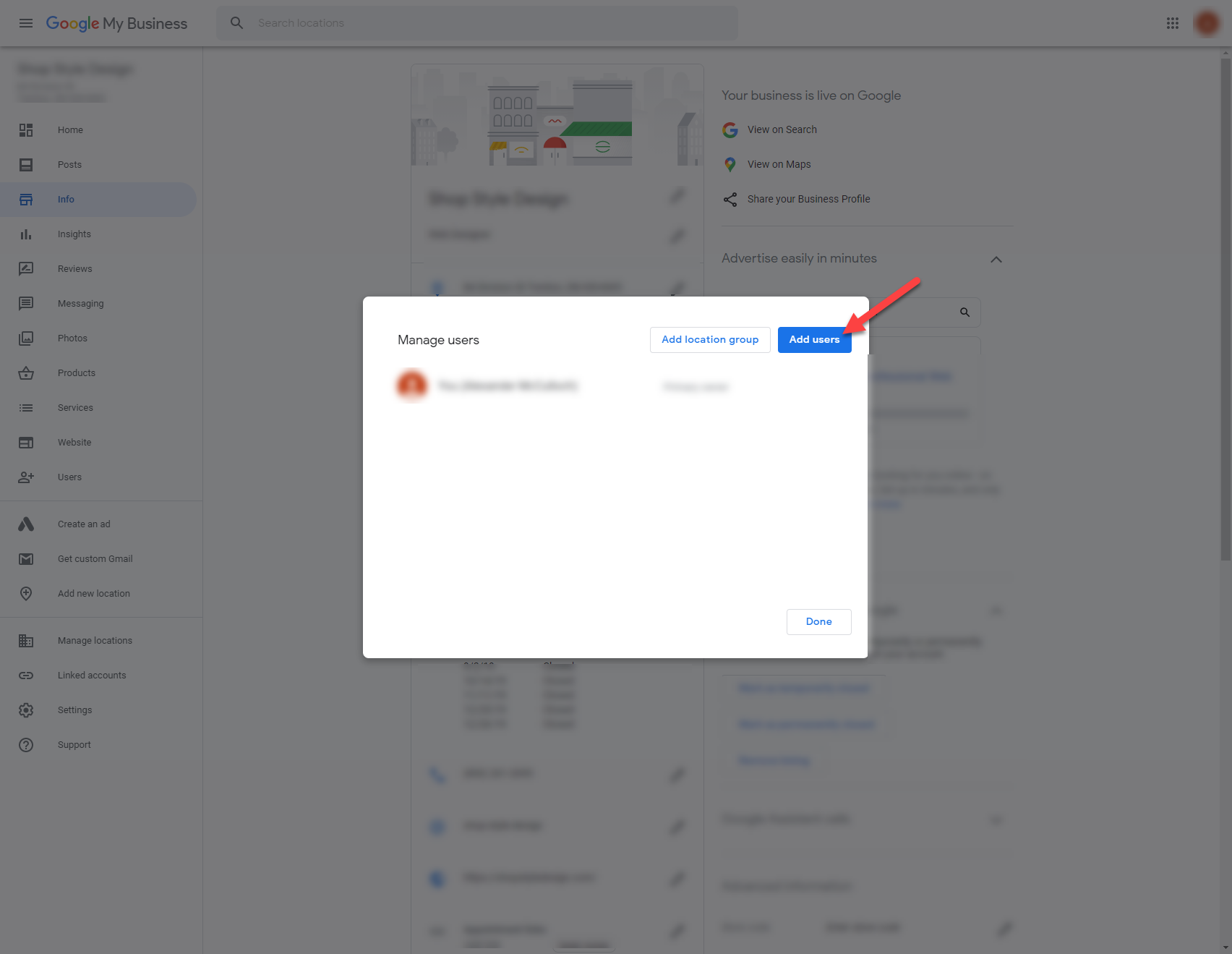Click the Settings label in the sidebar
Image resolution: width=1232 pixels, height=954 pixels.
[74, 710]
